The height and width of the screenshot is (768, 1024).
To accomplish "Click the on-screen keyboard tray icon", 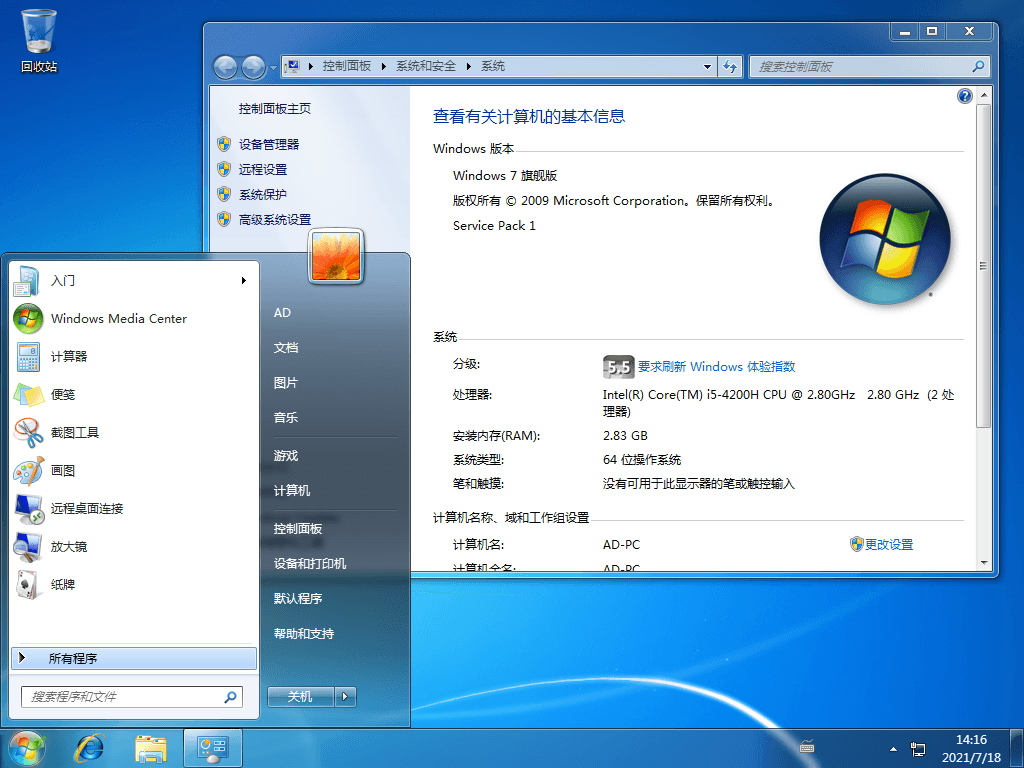I will click(807, 746).
